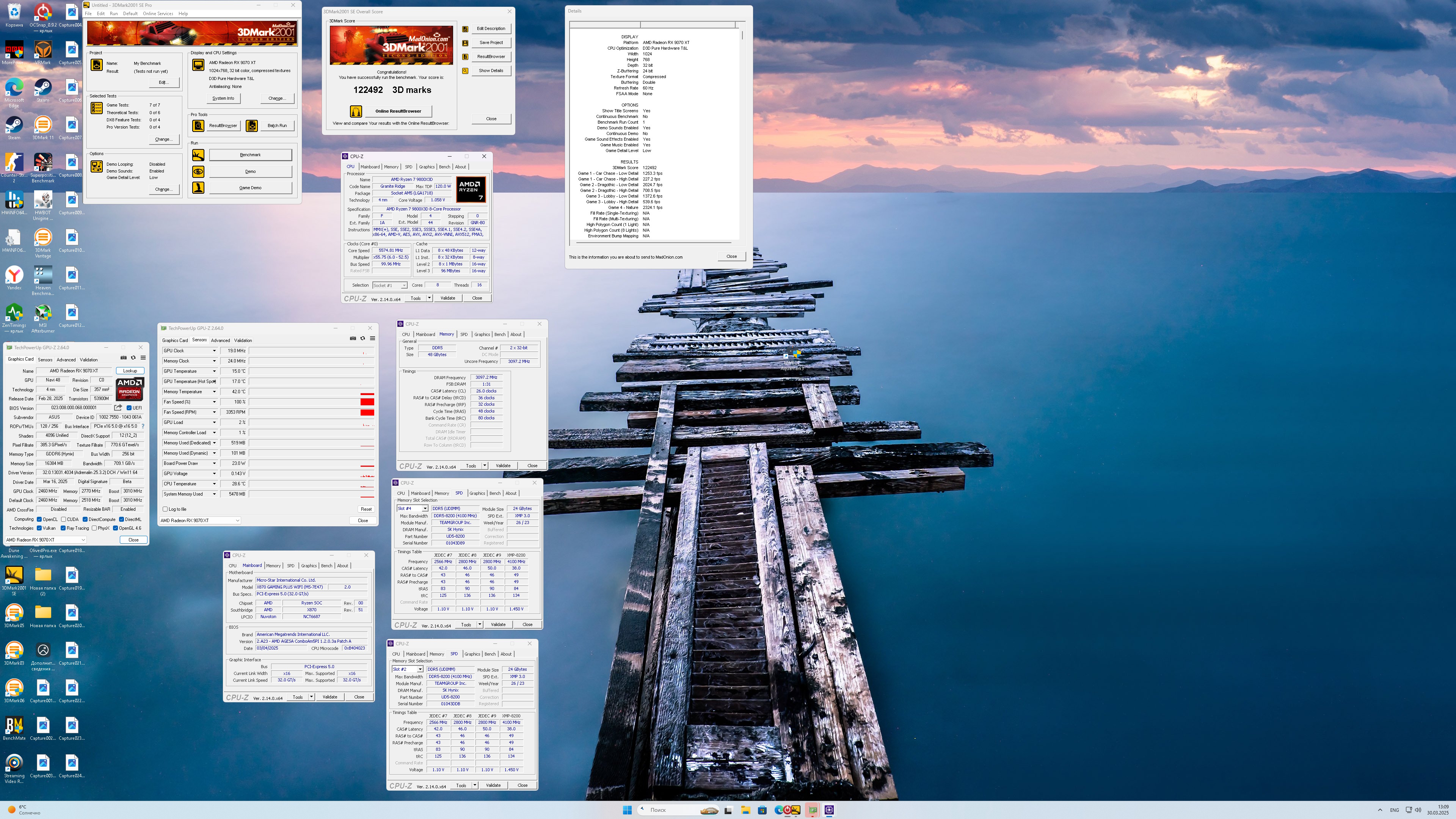Viewport: 1456px width, 819px height.
Task: Open Memory Temperature sensor dropdown arrow
Action: (x=214, y=392)
